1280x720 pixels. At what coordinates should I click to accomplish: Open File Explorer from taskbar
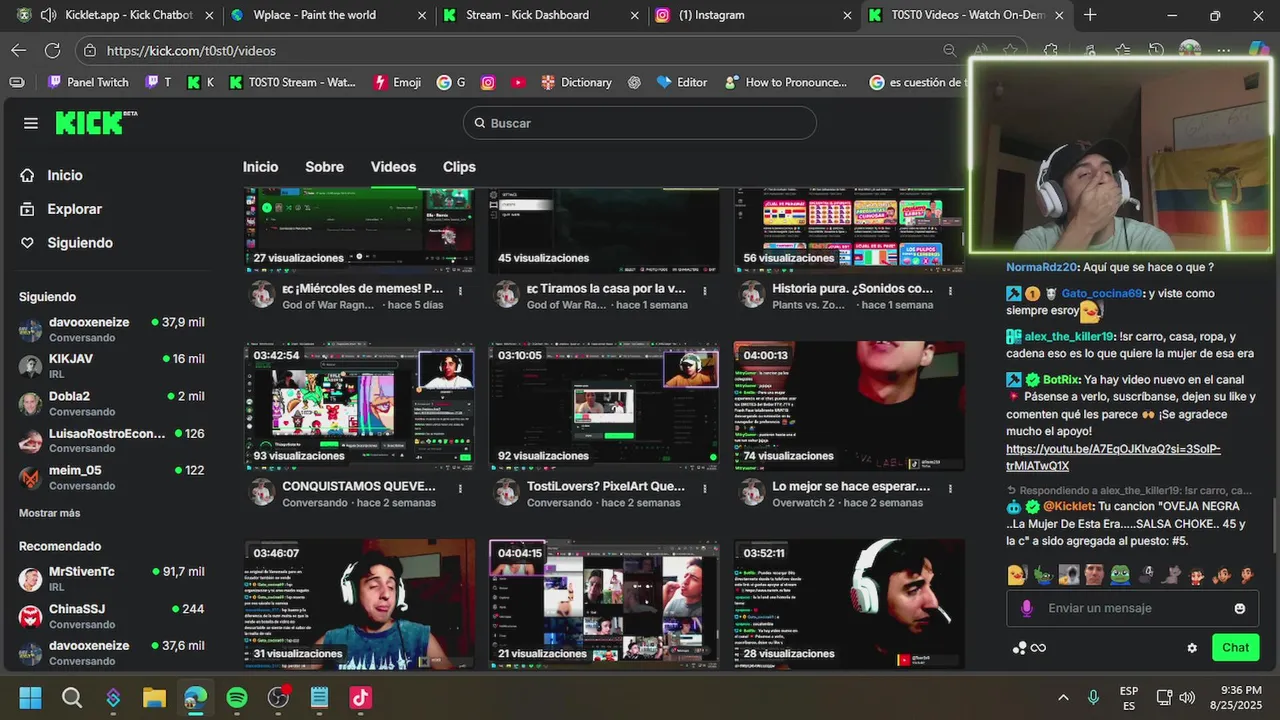[154, 698]
